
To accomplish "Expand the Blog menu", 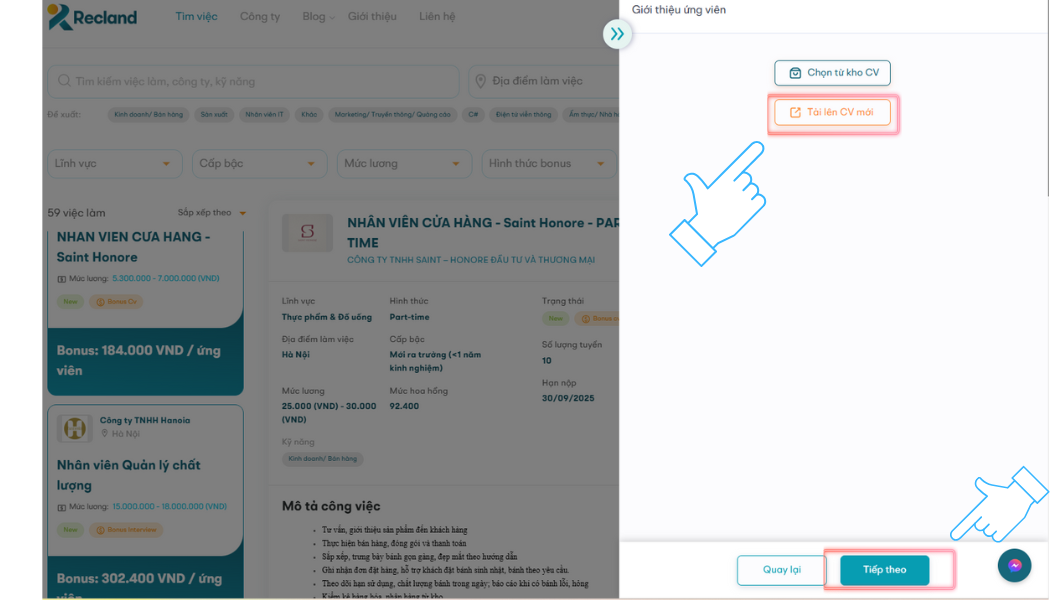I will click(318, 17).
